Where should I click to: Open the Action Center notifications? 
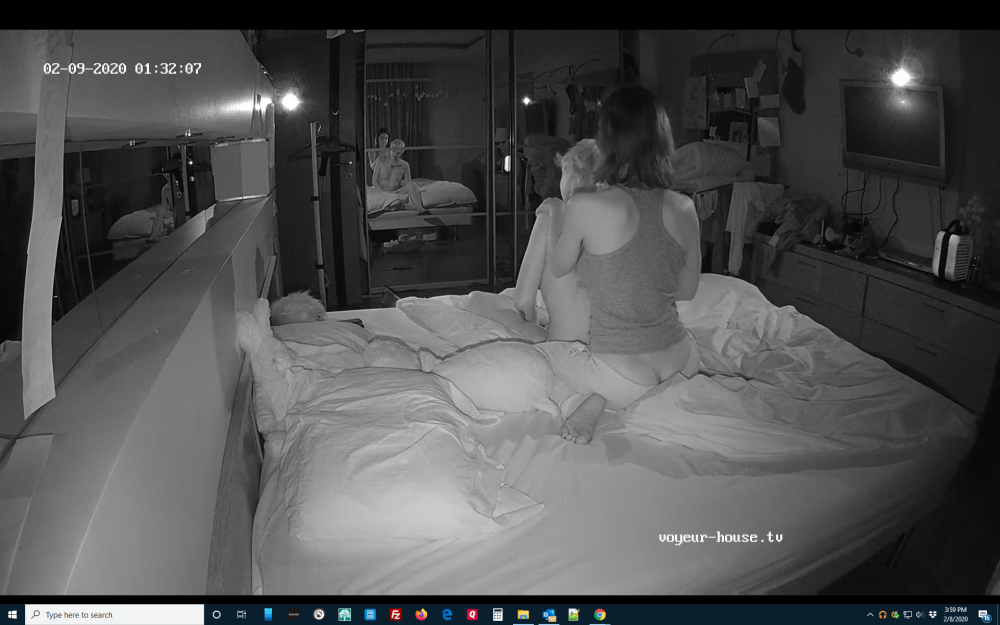click(x=985, y=615)
